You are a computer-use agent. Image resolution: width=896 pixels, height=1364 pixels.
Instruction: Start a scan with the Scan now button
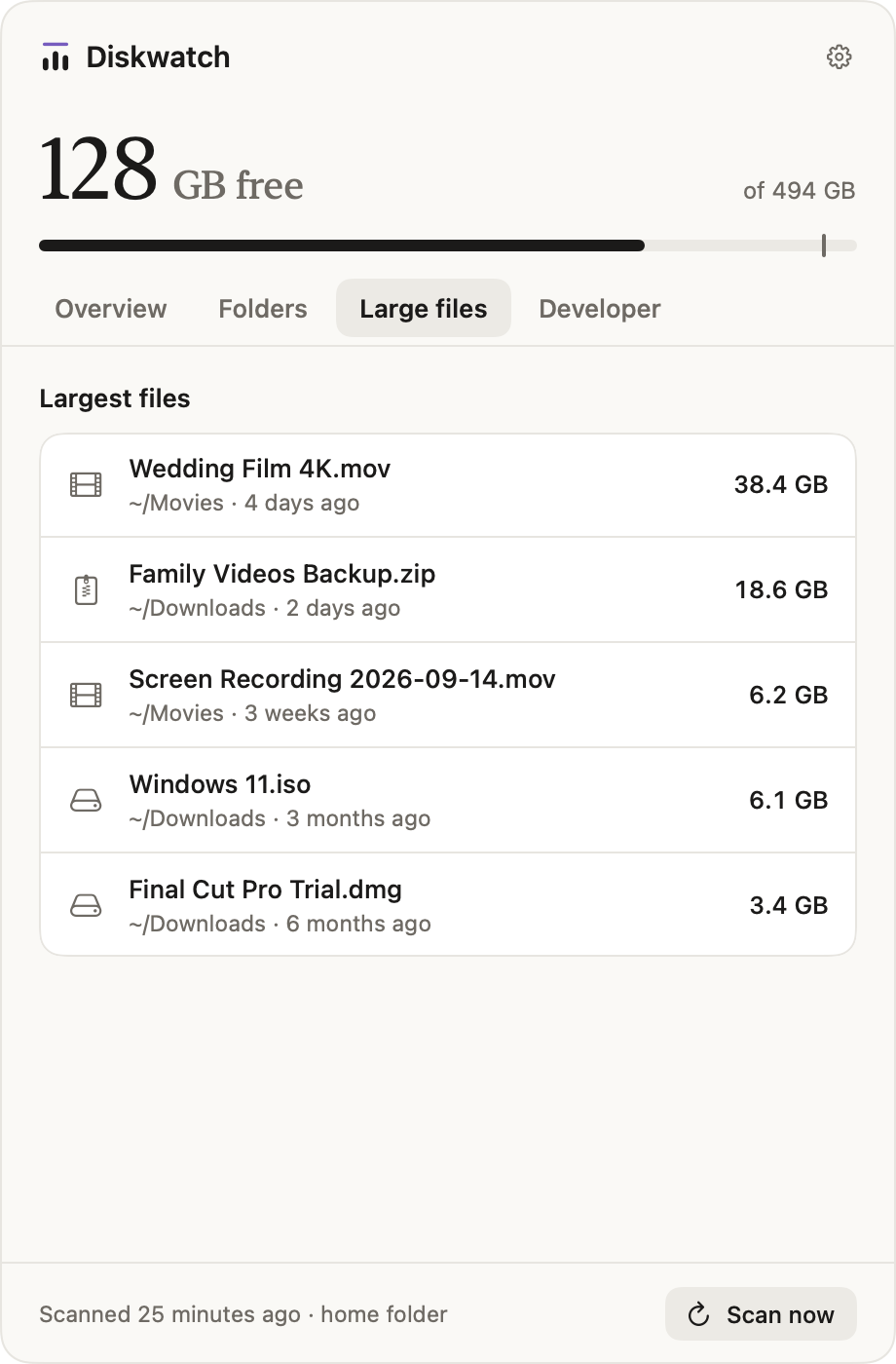761,1314
